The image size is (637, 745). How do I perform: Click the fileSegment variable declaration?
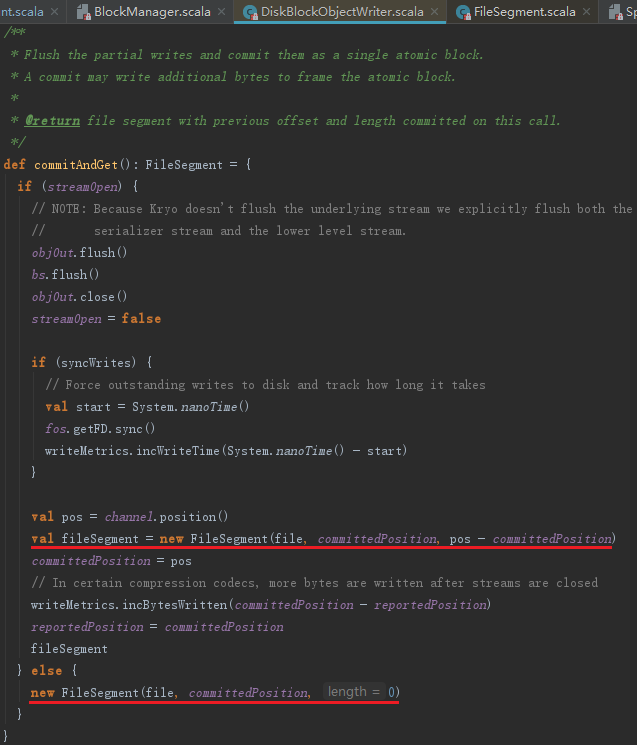100,539
